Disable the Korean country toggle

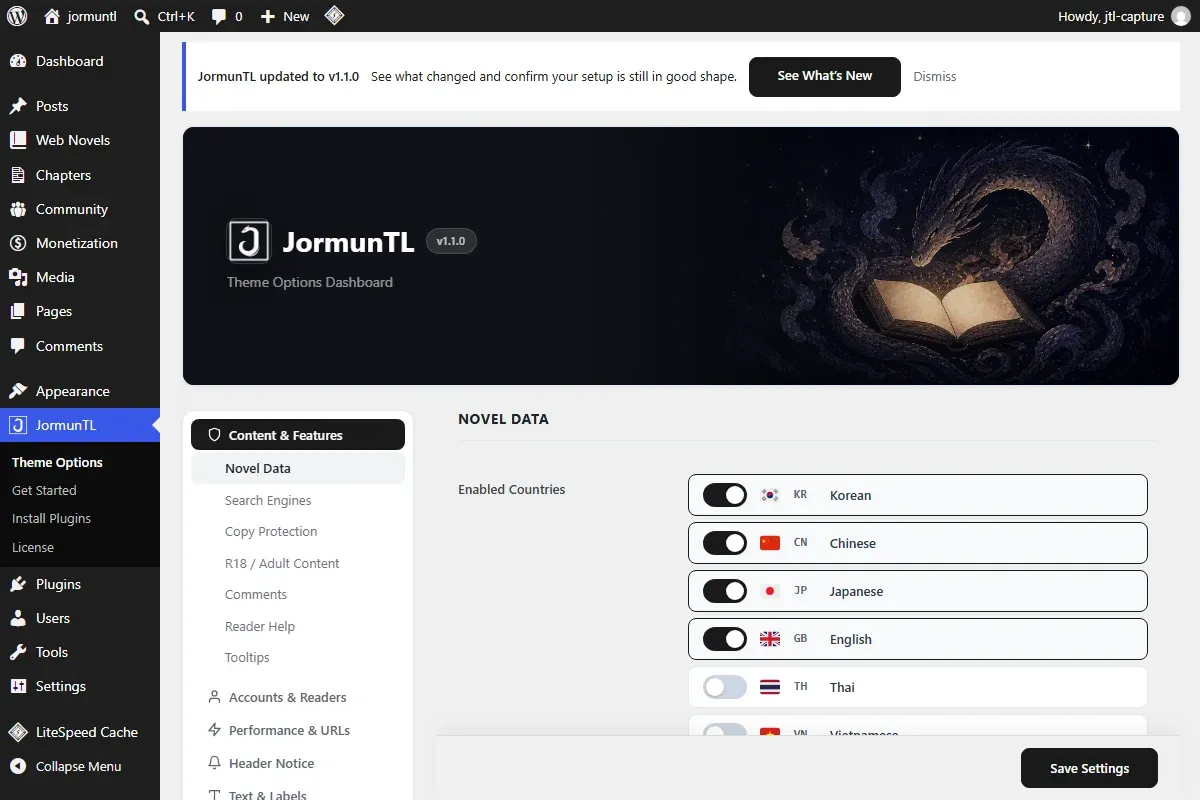coord(725,495)
